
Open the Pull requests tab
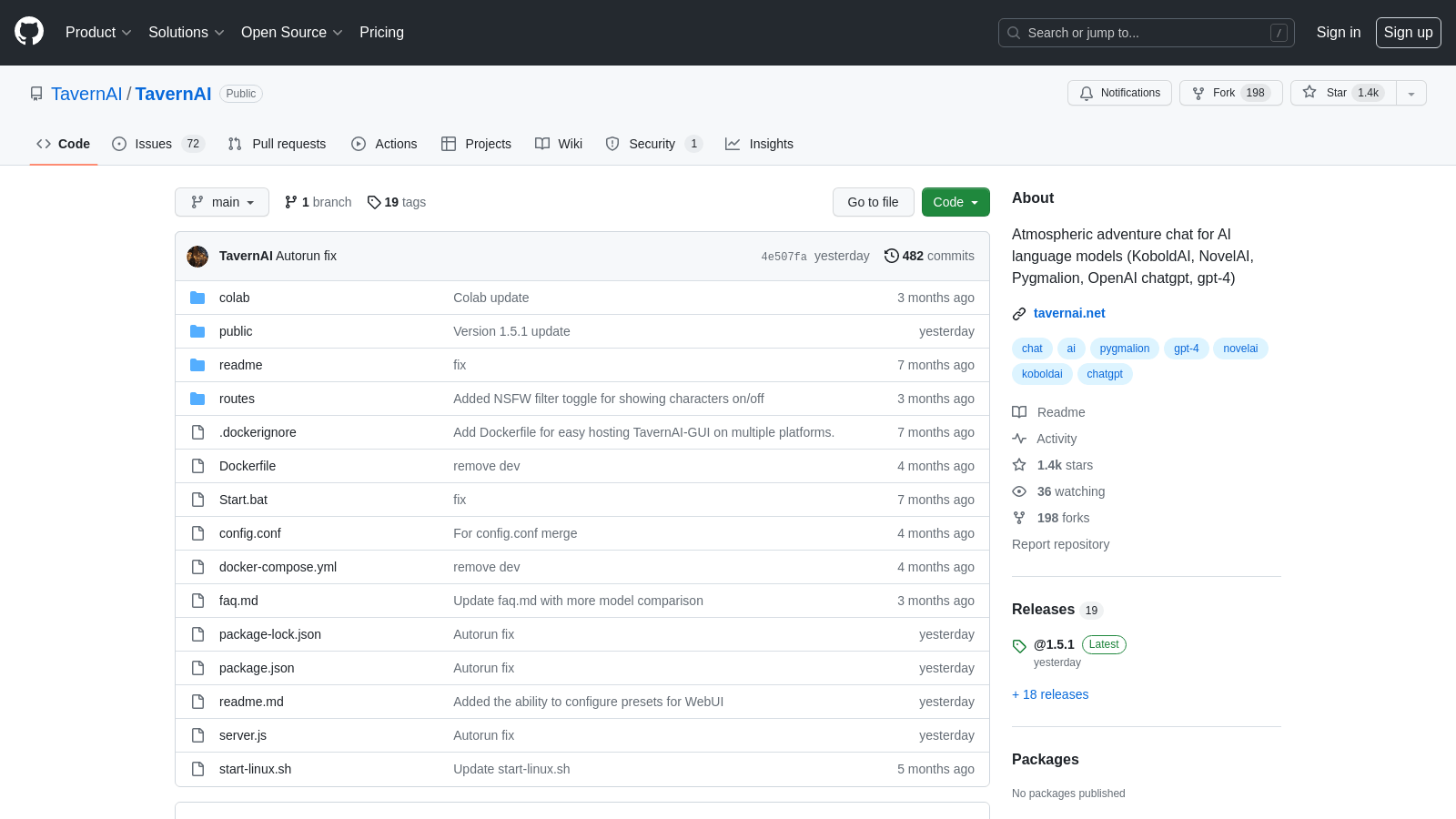[277, 144]
